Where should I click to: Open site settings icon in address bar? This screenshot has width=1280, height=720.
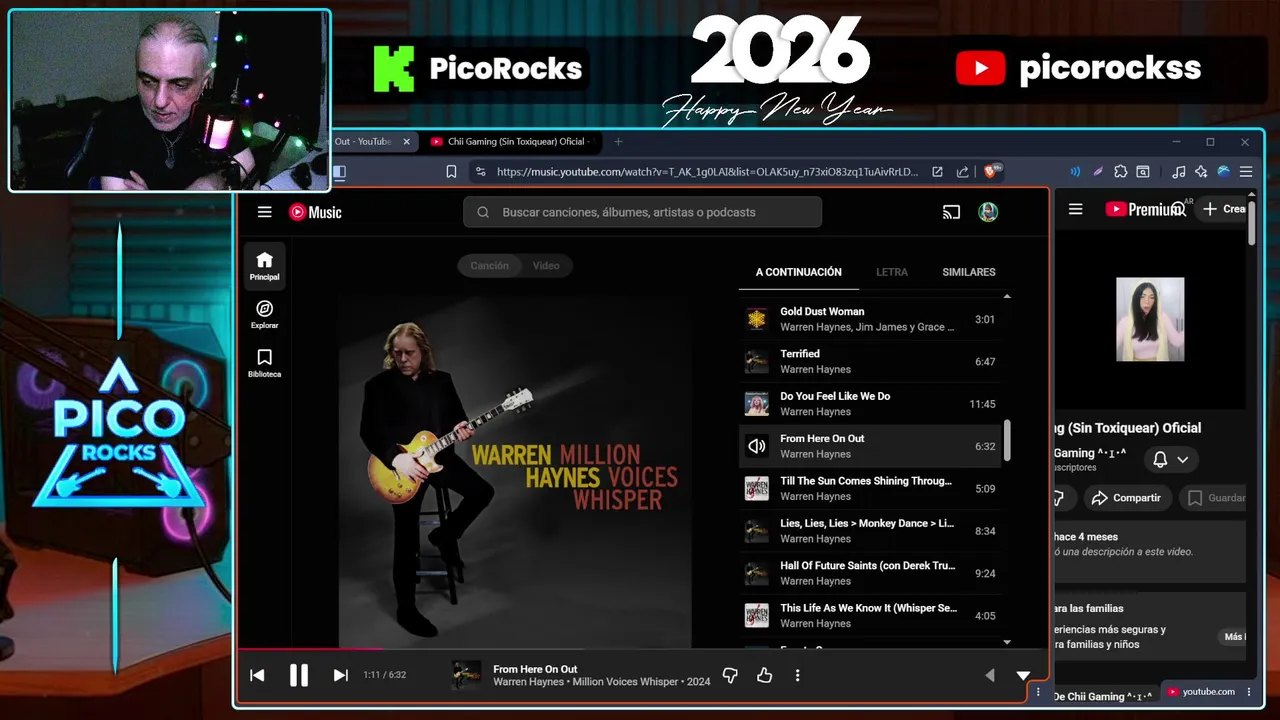point(480,172)
